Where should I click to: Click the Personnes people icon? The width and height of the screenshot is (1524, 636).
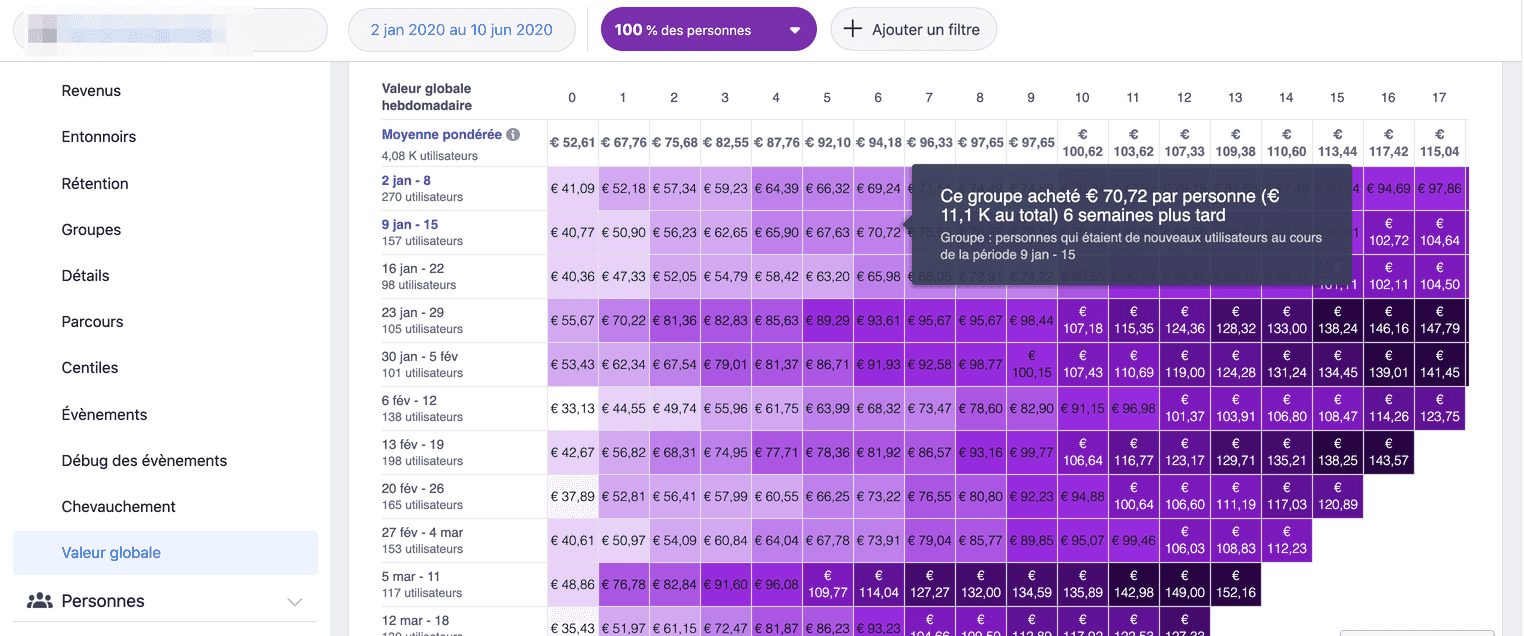pos(40,601)
